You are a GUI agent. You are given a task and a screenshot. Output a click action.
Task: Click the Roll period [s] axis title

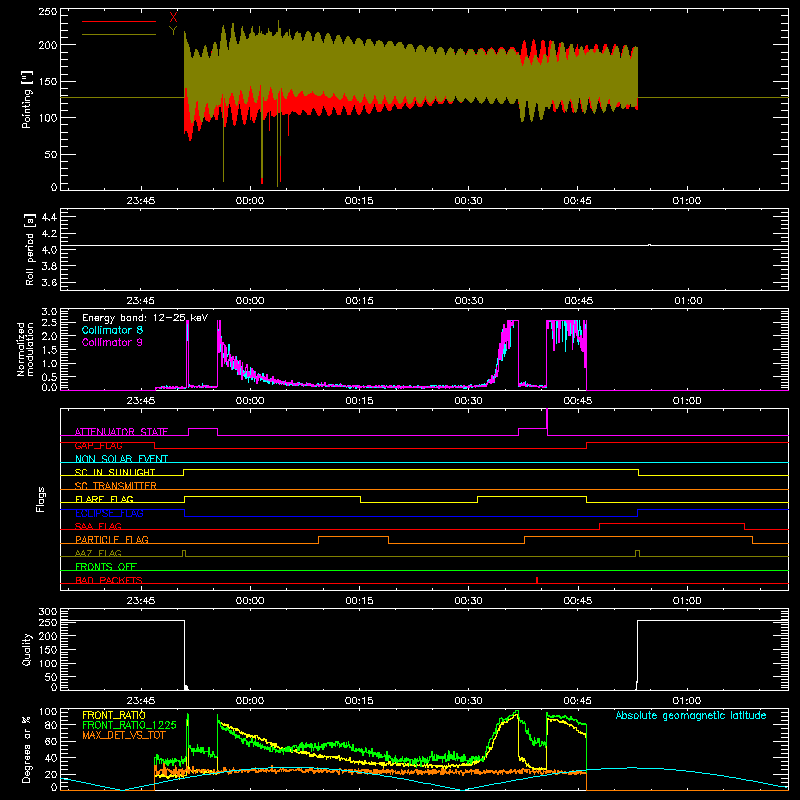pyautogui.click(x=29, y=249)
